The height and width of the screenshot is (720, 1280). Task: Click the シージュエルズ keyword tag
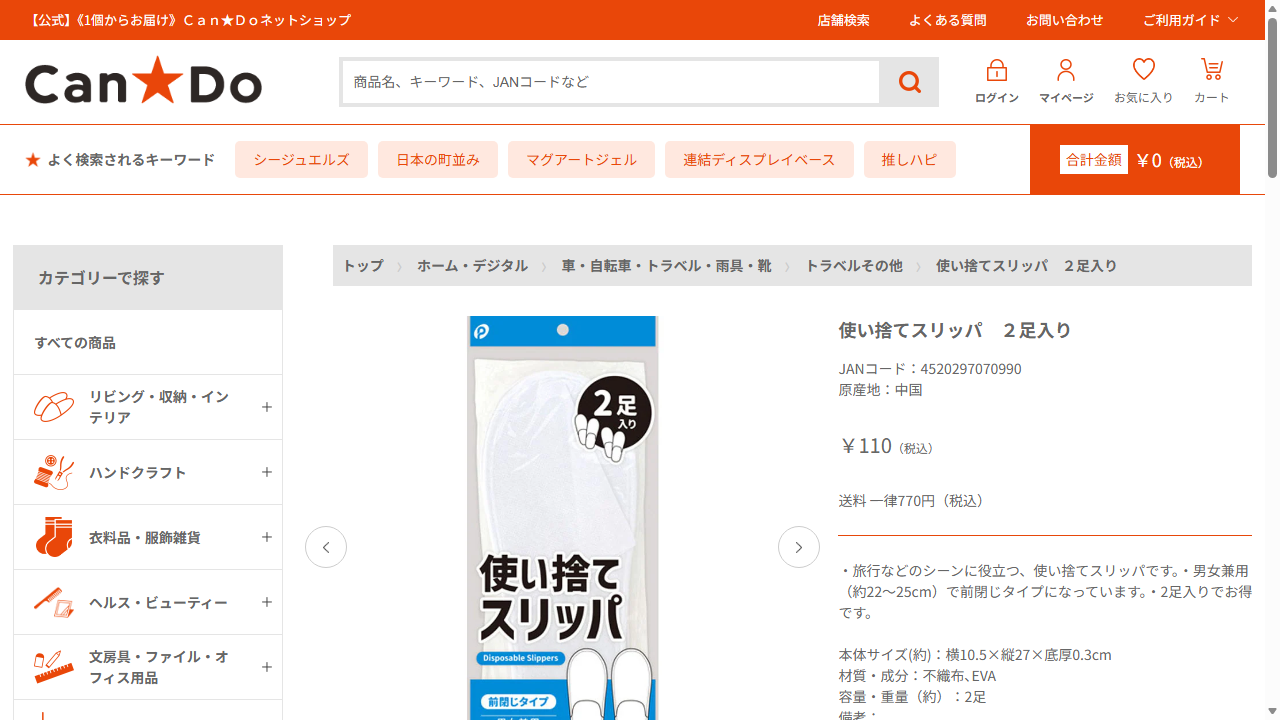[301, 160]
